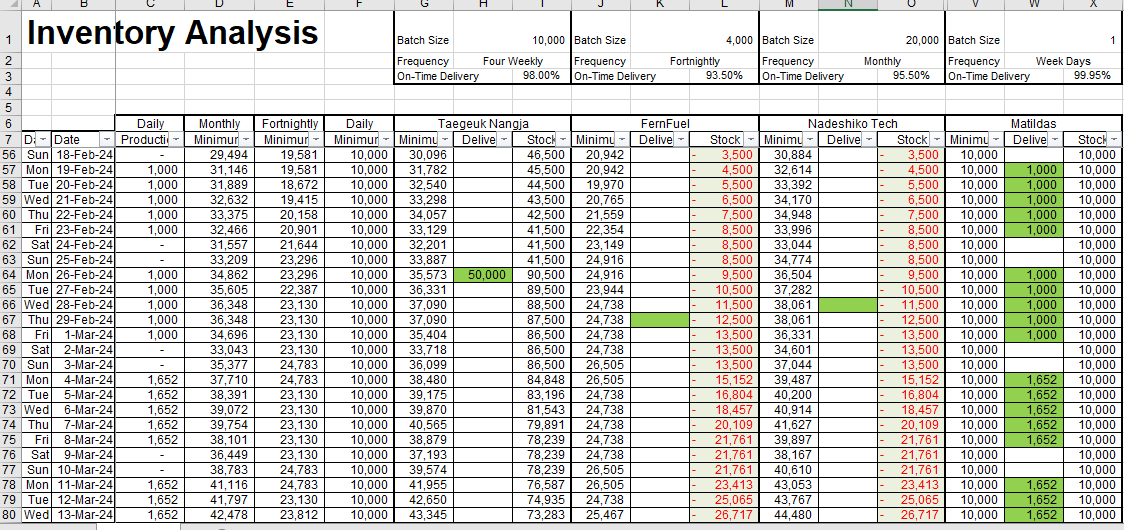Select the row 64 header
The height and width of the screenshot is (530, 1124).
tap(11, 274)
